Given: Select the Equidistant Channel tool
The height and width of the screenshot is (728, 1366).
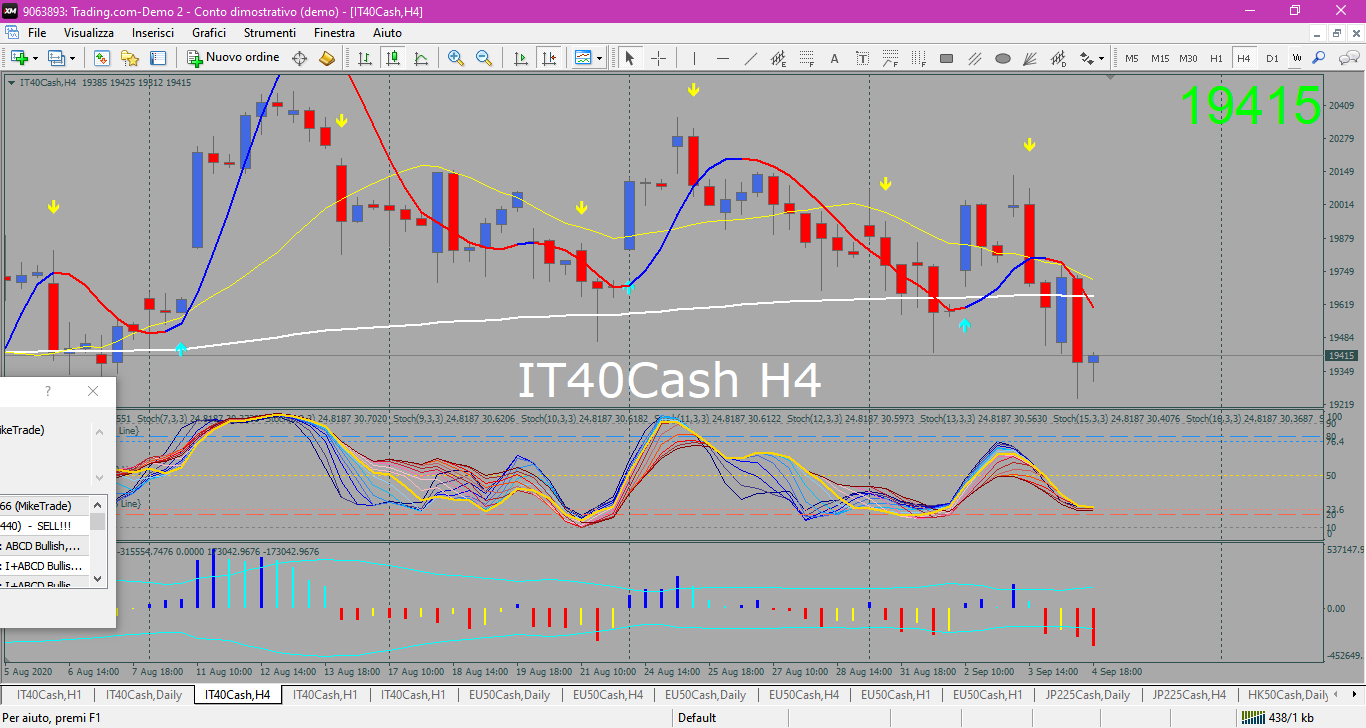Looking at the screenshot, I should (x=779, y=58).
